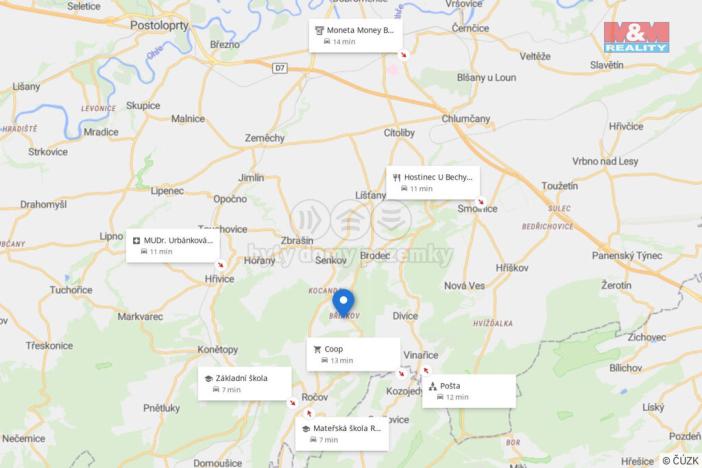The height and width of the screenshot is (468, 702).
Task: Select the Mateřská škola card
Action: [x=342, y=434]
